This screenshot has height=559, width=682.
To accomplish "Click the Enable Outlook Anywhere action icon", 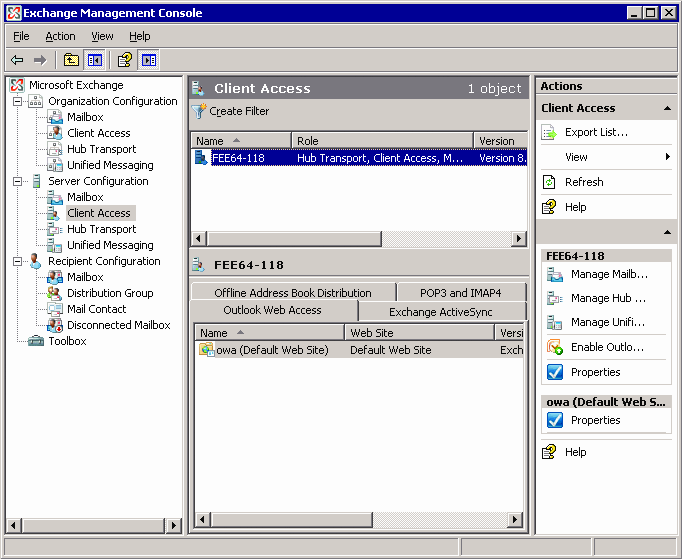I will click(x=555, y=347).
